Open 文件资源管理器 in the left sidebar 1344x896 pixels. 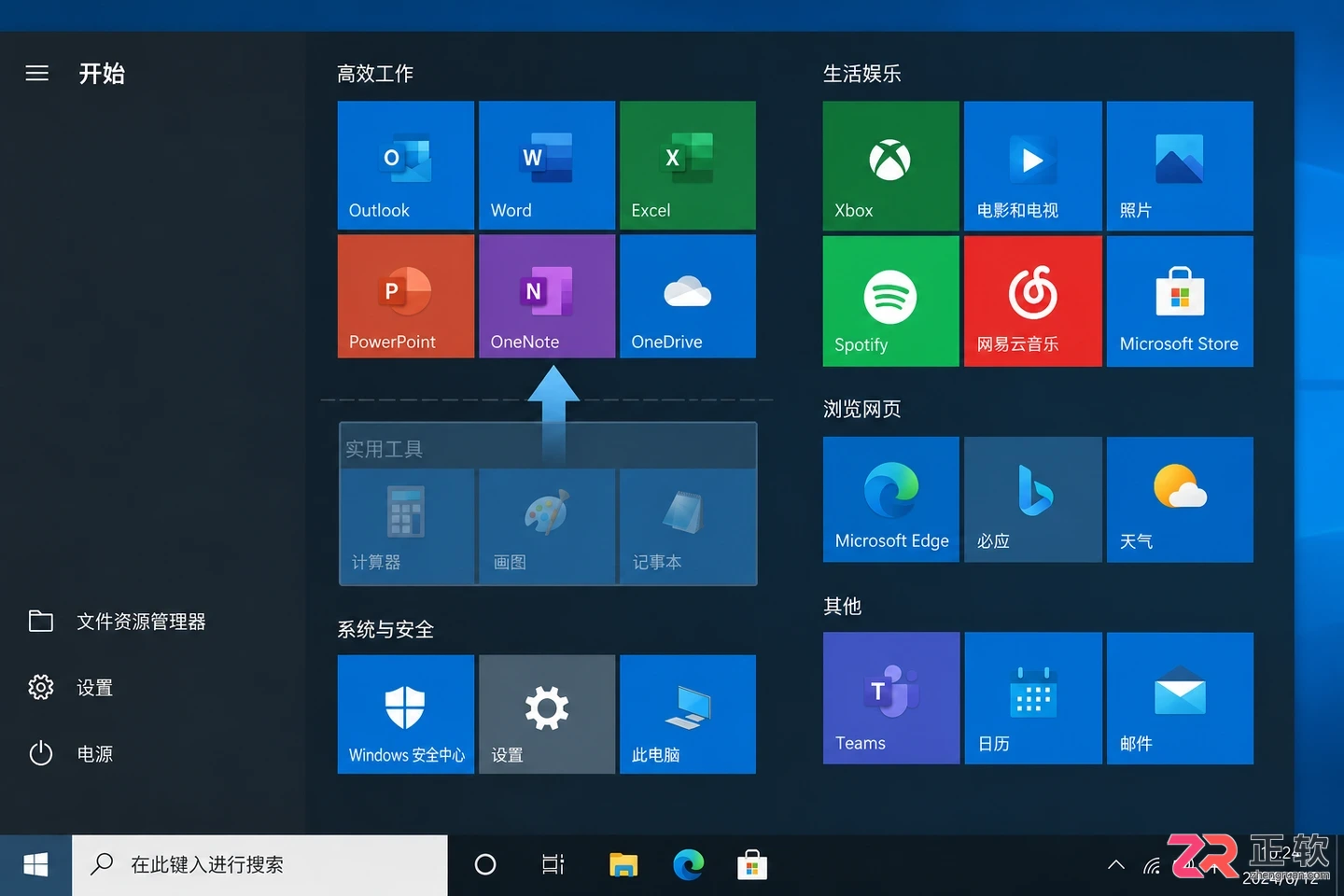[x=118, y=622]
